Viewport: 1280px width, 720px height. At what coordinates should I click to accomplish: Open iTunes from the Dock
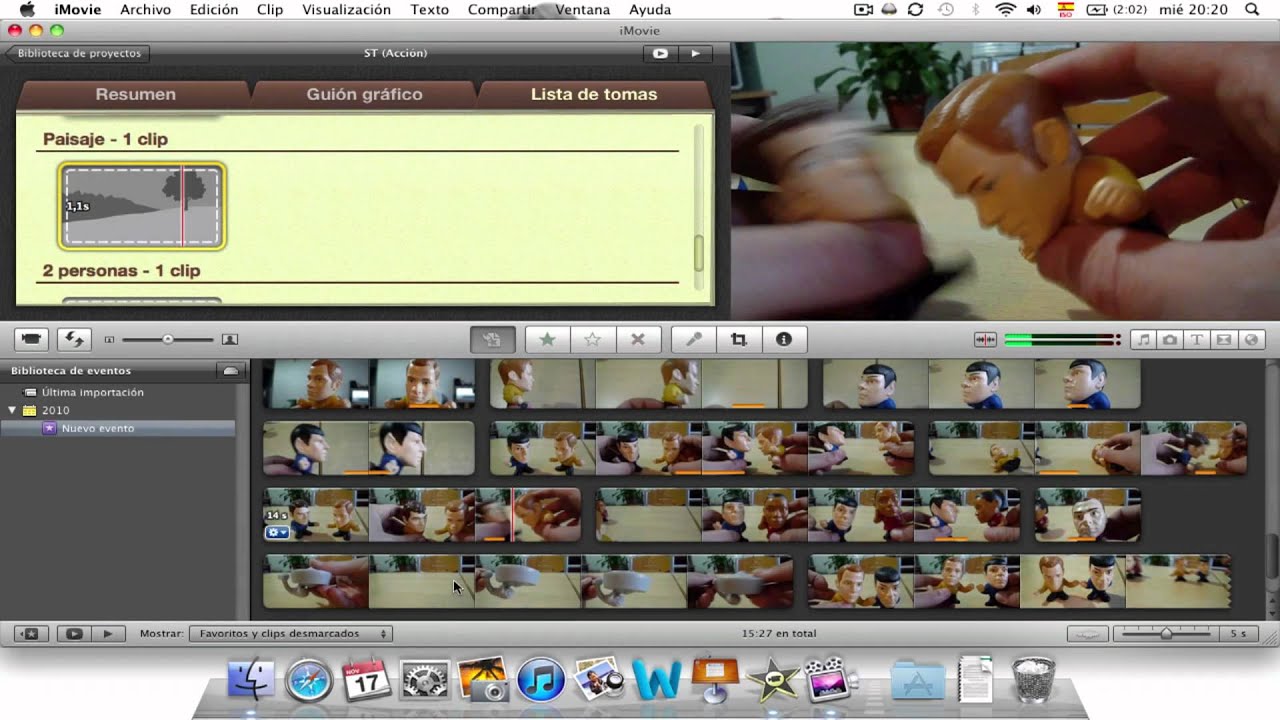(541, 682)
